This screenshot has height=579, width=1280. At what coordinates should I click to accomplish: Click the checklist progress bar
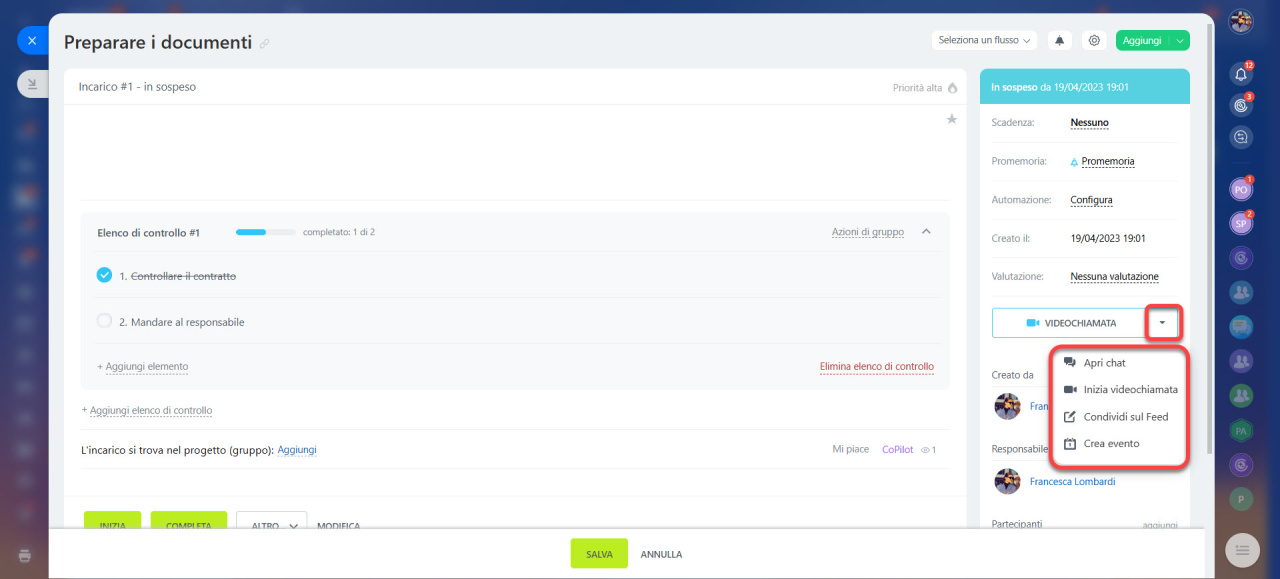click(266, 232)
